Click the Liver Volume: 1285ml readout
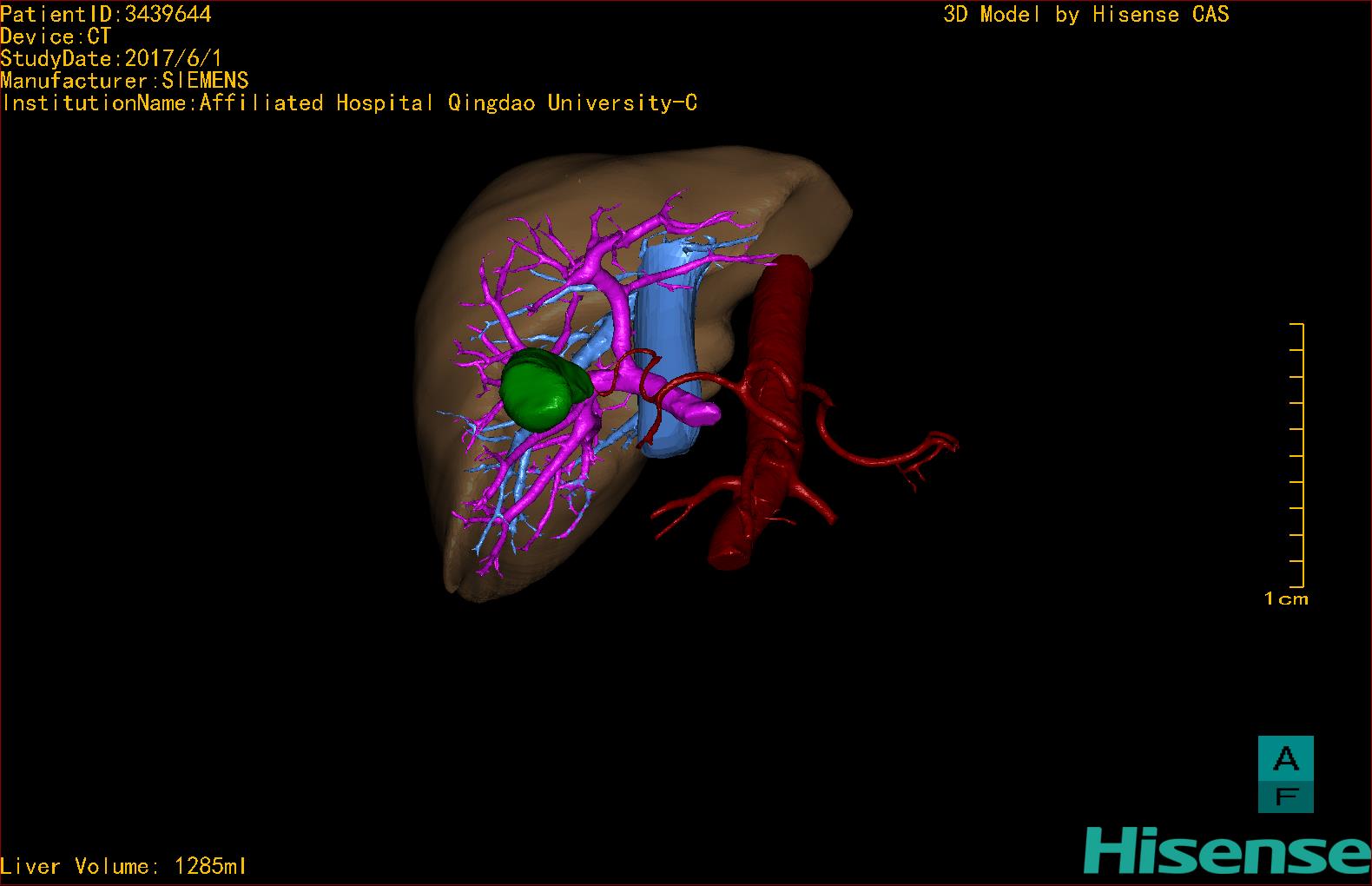 (123, 866)
